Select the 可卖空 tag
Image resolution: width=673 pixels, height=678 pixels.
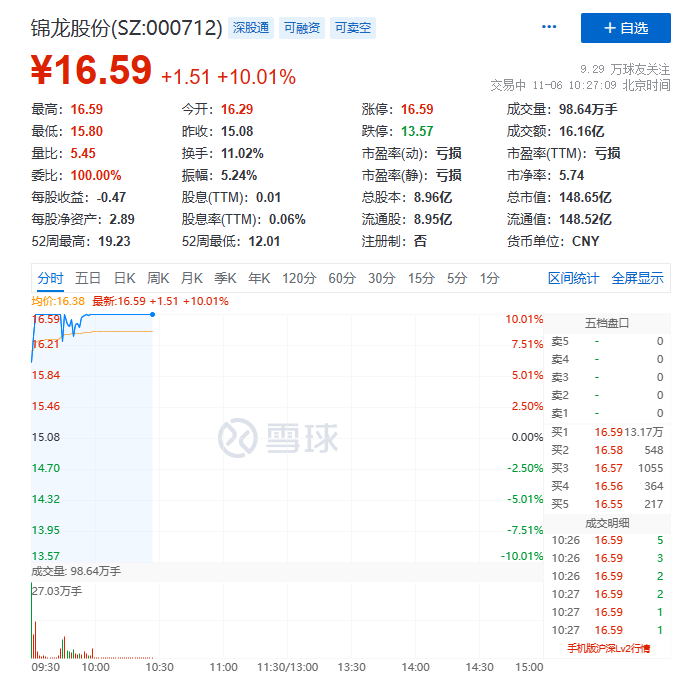pos(353,28)
